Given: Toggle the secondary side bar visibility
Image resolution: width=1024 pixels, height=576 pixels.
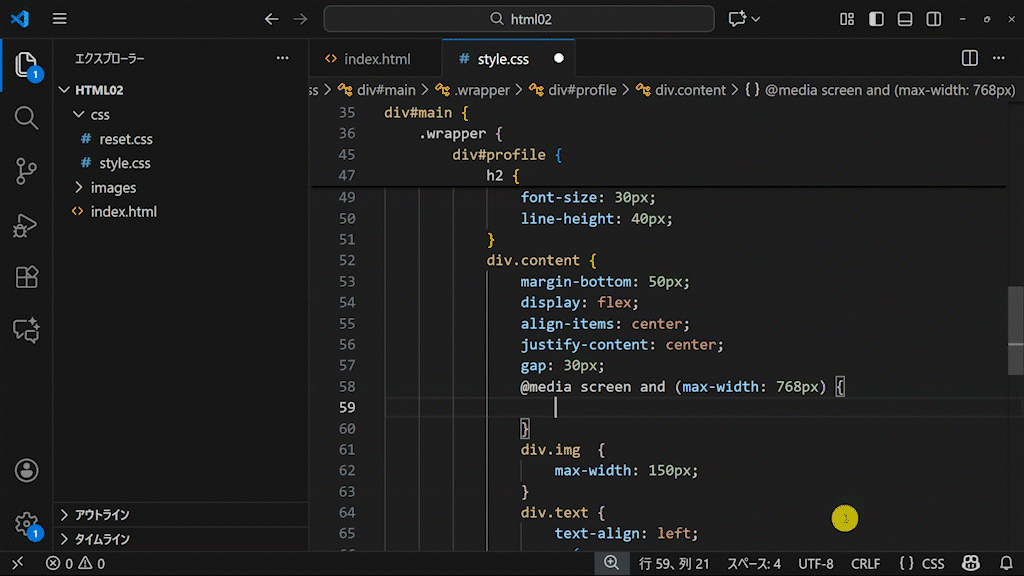Looking at the screenshot, I should pos(933,19).
